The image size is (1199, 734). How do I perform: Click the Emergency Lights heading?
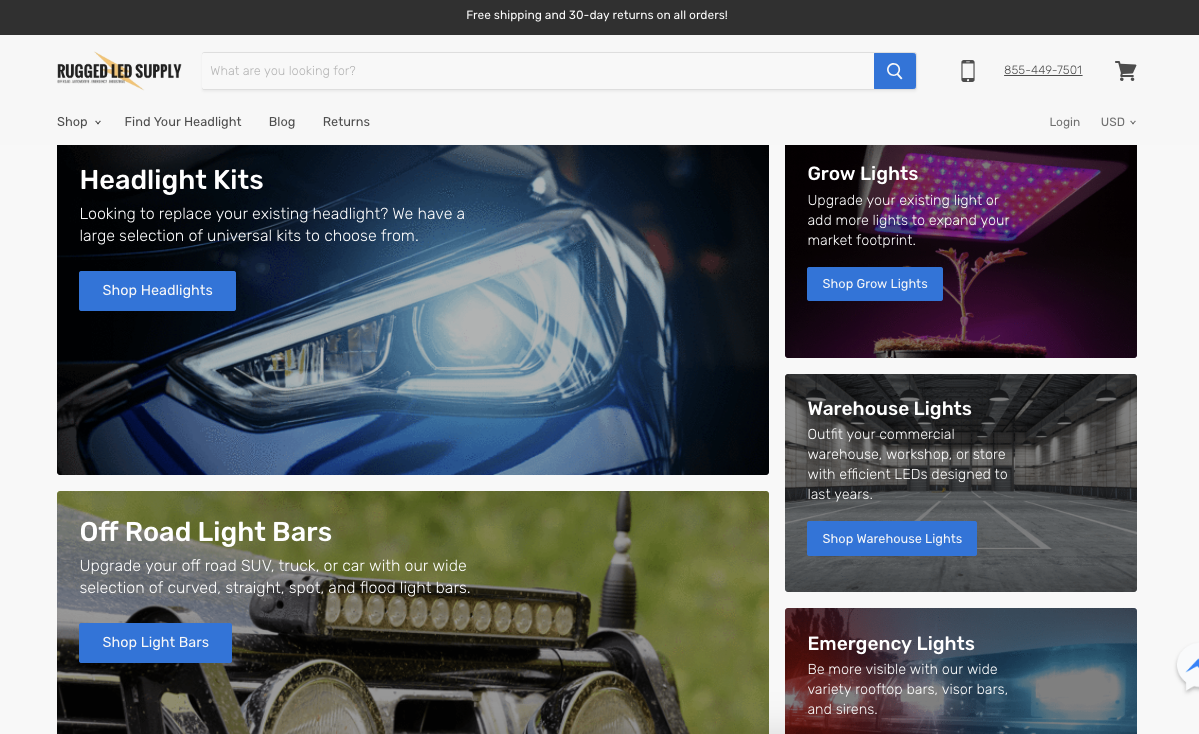click(x=891, y=644)
